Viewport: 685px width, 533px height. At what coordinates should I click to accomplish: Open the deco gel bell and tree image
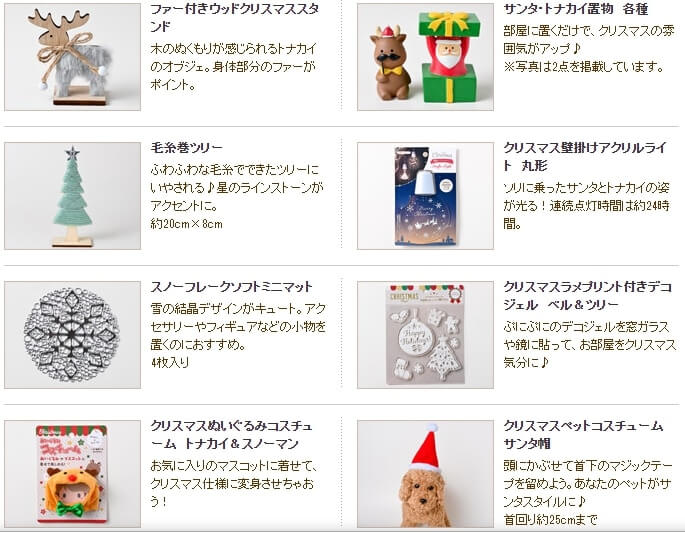(x=425, y=335)
